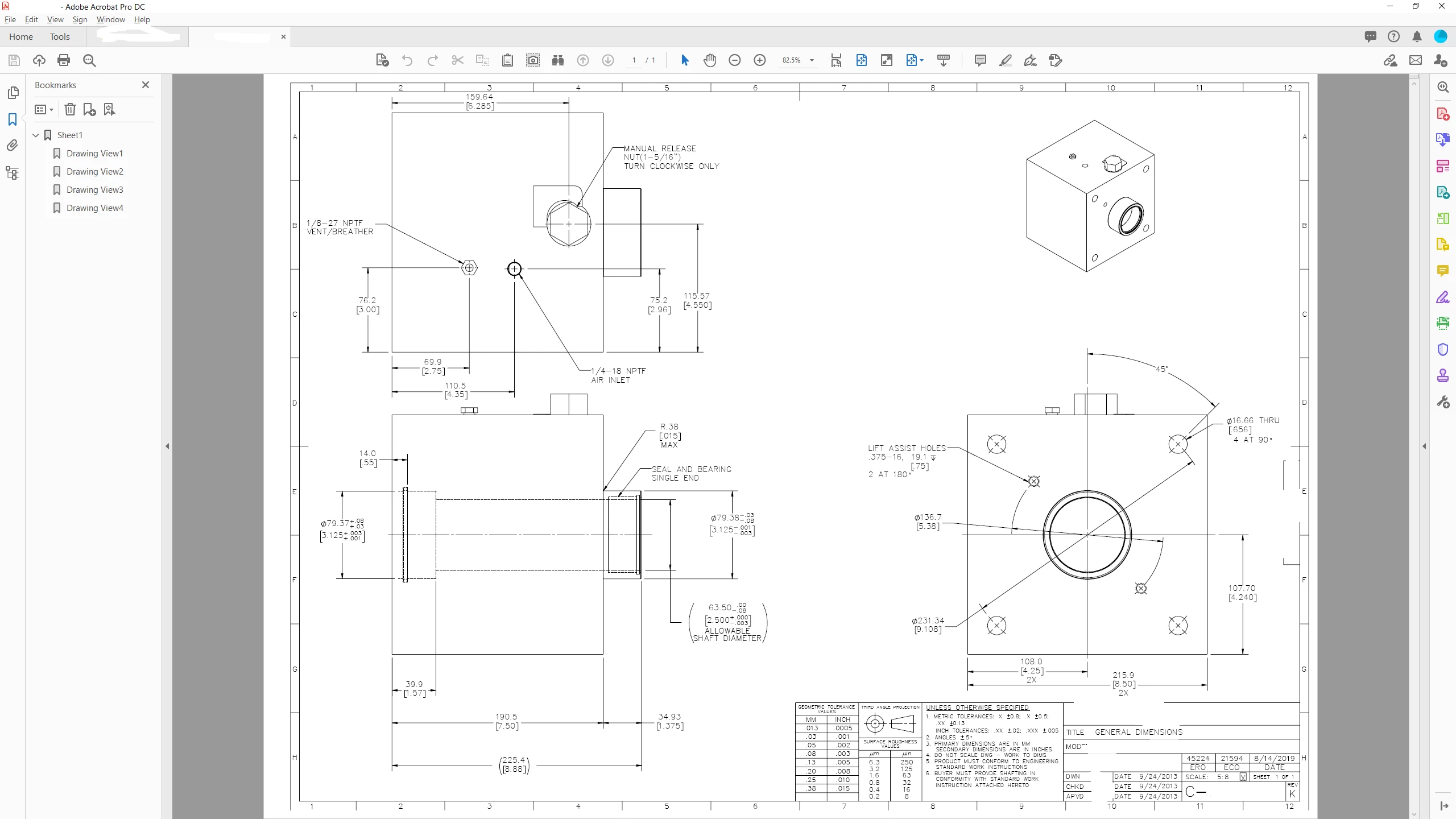Open the Help question mark icon

point(1393,37)
